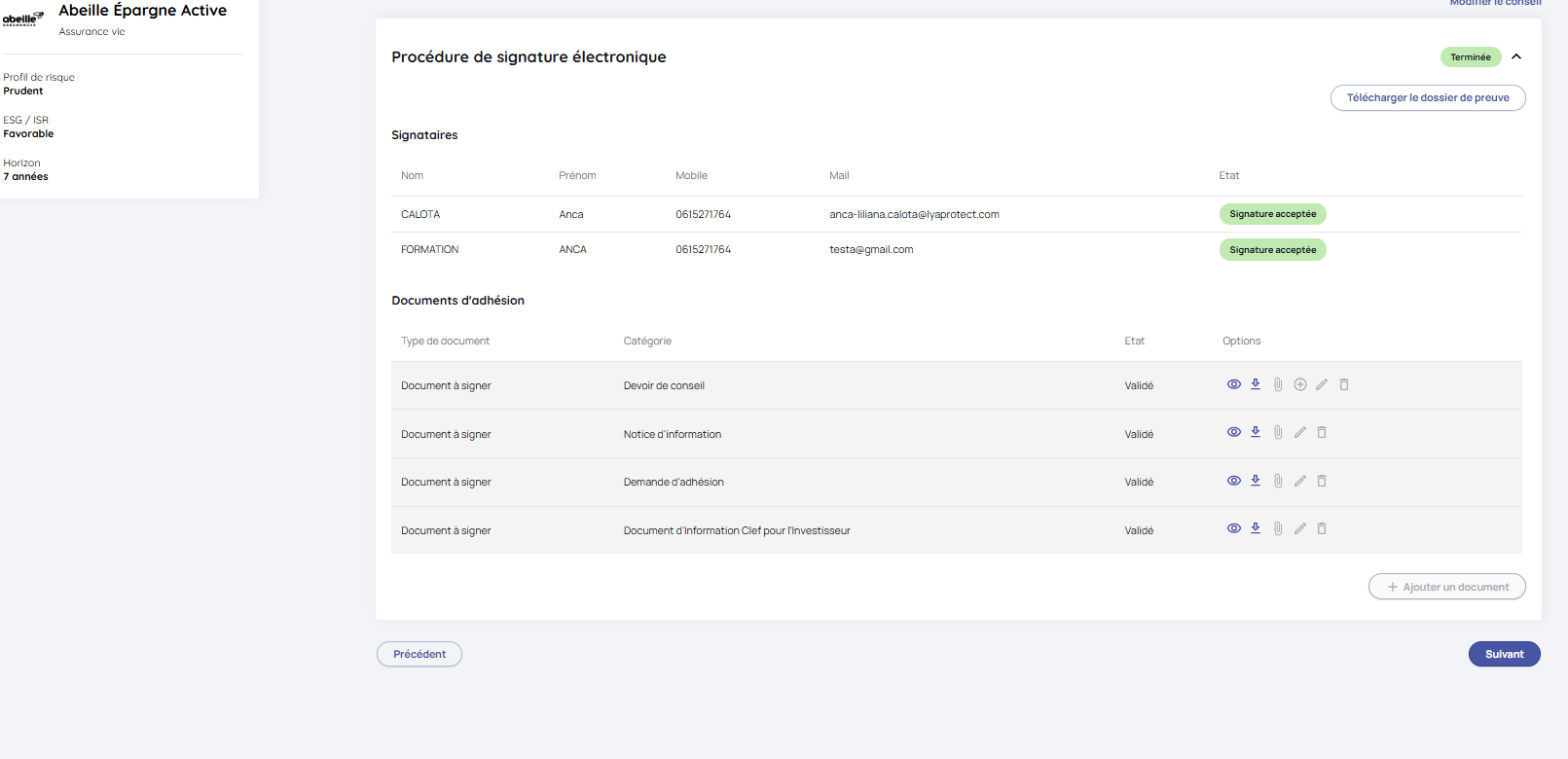This screenshot has height=759, width=1568.
Task: View the Notice d'information document via eye icon
Action: coord(1233,432)
